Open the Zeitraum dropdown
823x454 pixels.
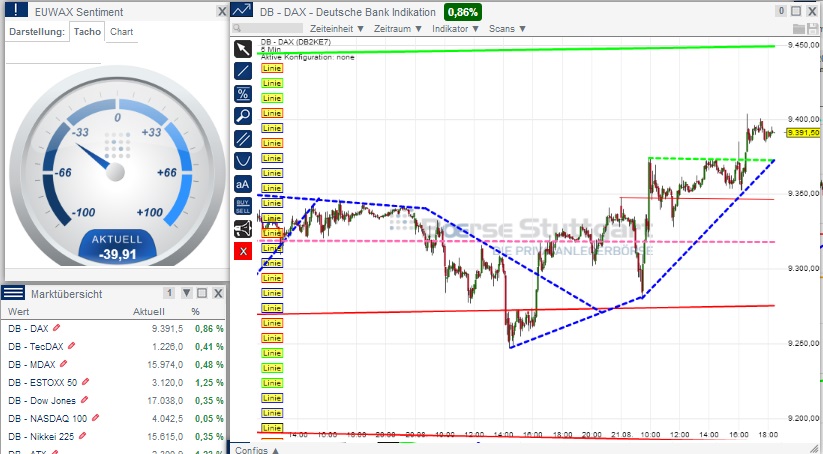click(x=398, y=29)
